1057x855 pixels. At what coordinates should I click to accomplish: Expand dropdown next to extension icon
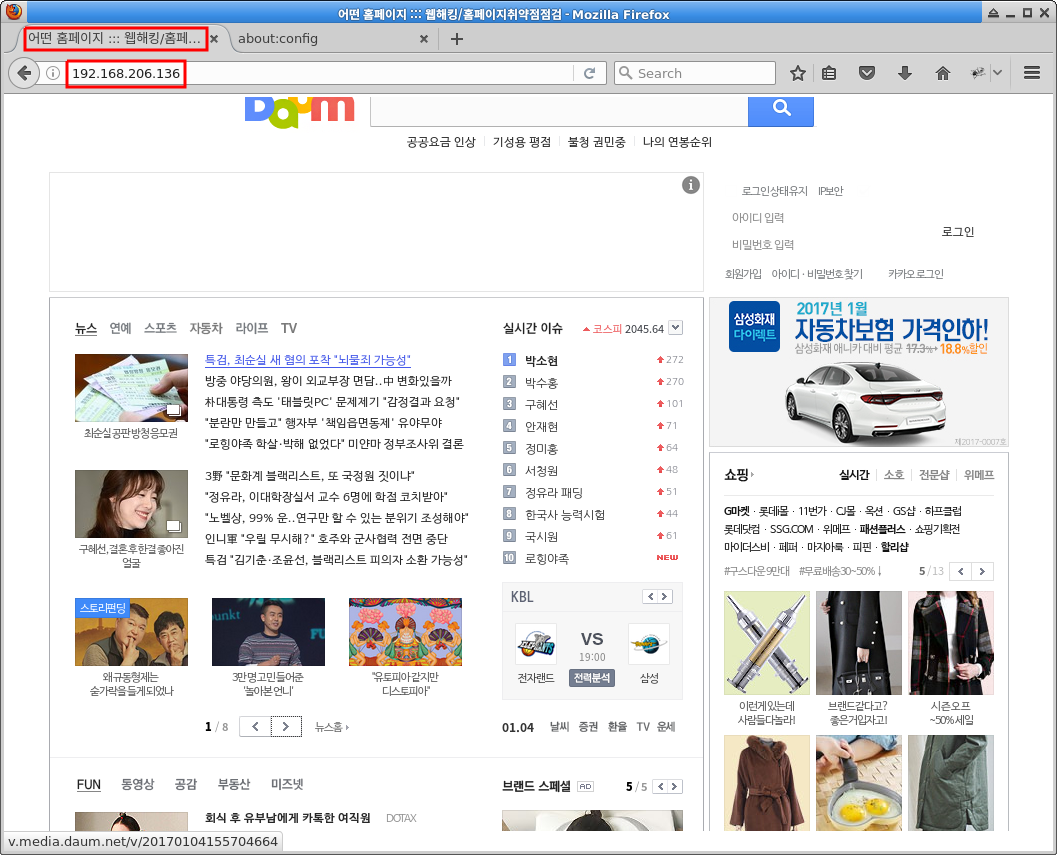[x=997, y=73]
